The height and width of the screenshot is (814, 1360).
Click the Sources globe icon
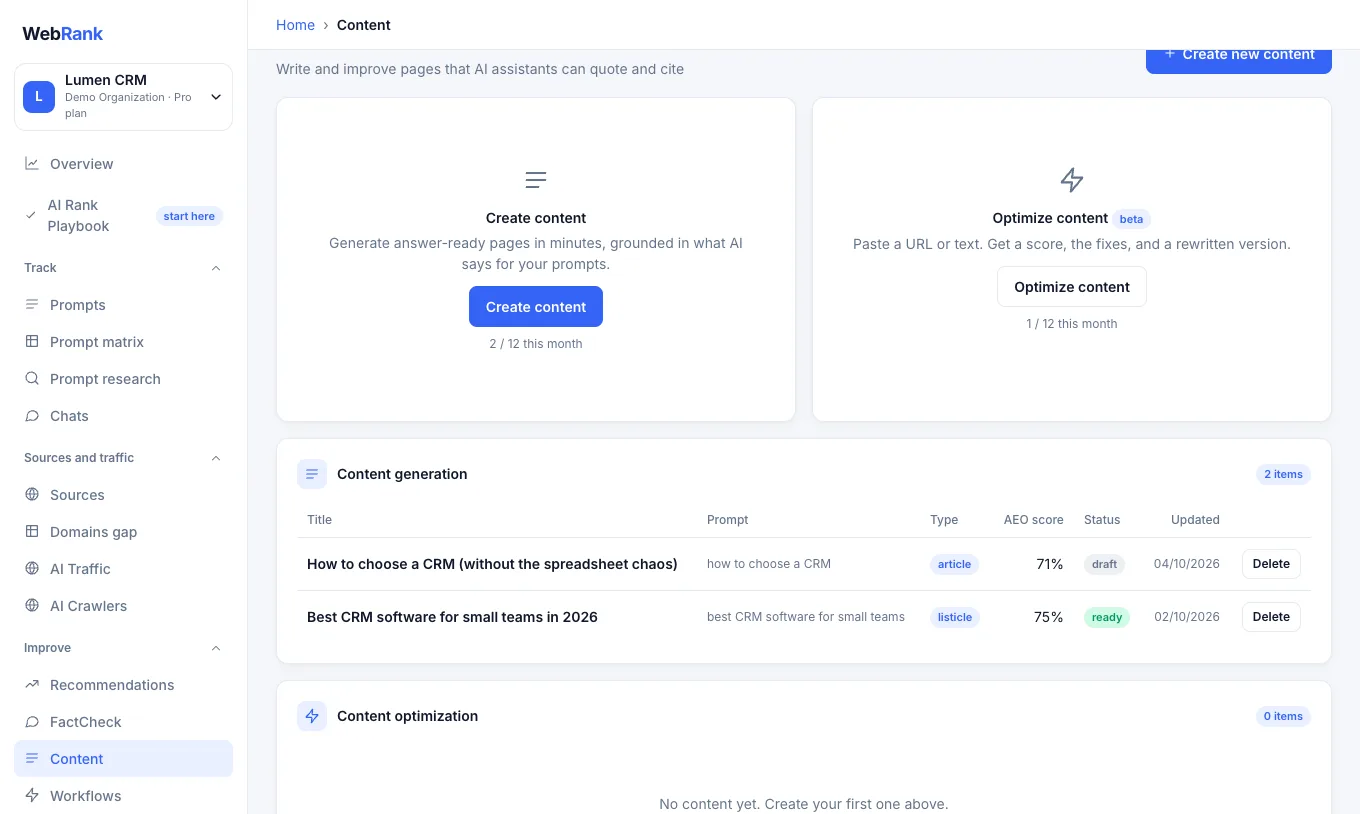click(x=32, y=495)
